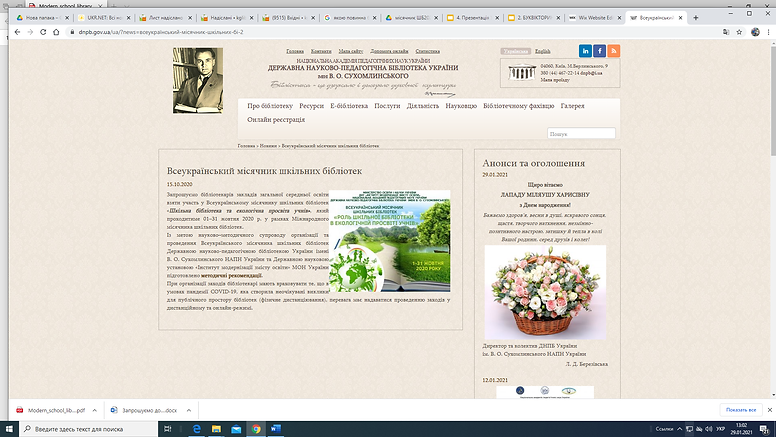Open the 'Онлайн реєстрація' menu item
This screenshot has height=437, width=776.
[x=276, y=120]
